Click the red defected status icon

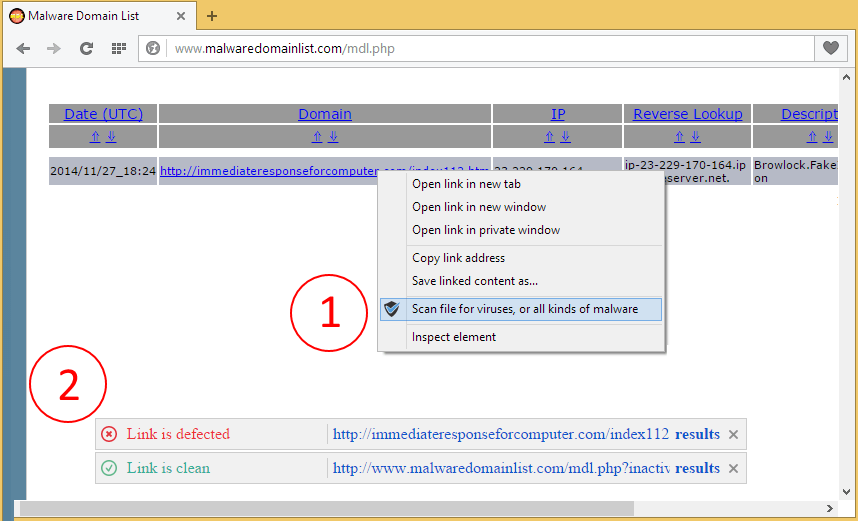tap(109, 435)
